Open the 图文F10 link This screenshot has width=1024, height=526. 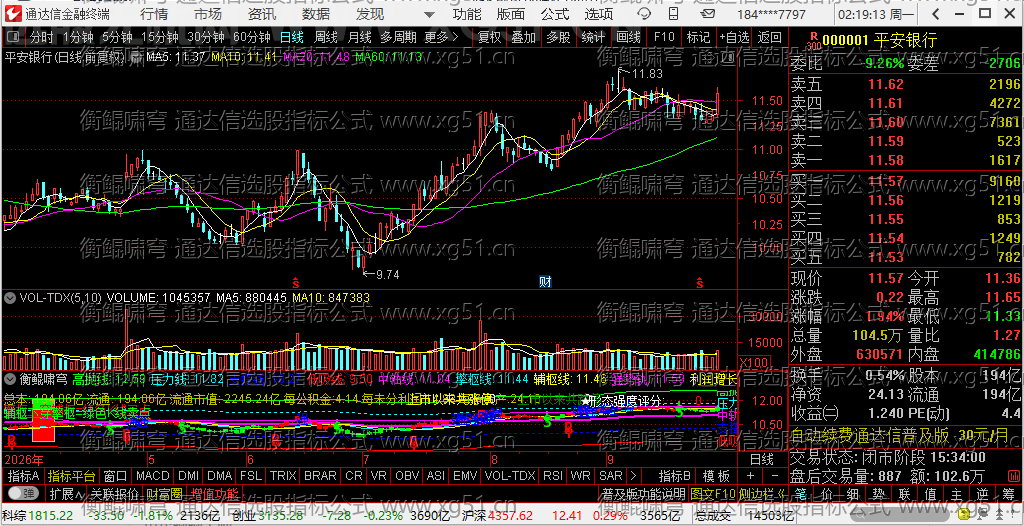712,493
